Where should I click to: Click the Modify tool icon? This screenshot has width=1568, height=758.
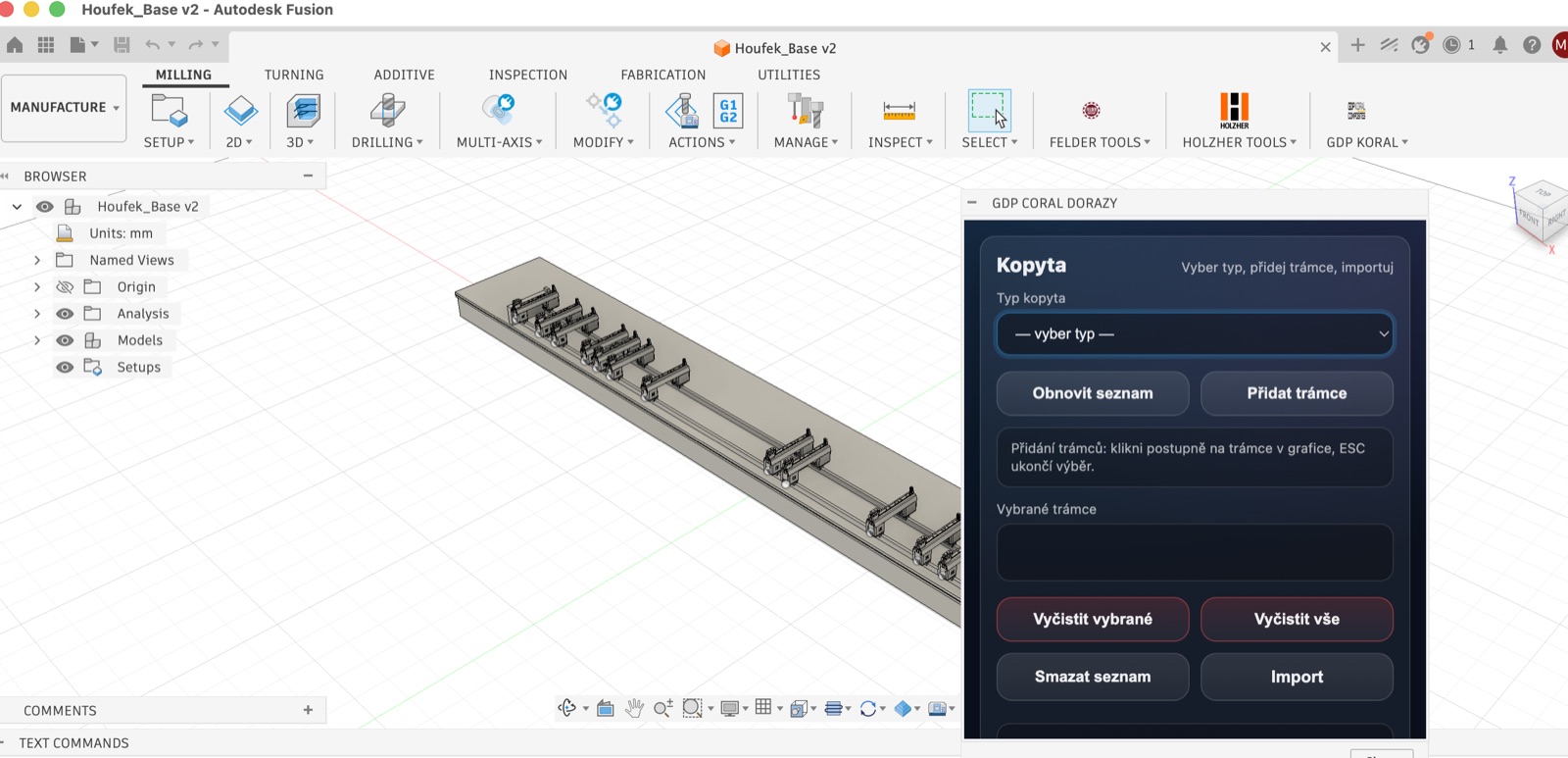click(x=604, y=110)
